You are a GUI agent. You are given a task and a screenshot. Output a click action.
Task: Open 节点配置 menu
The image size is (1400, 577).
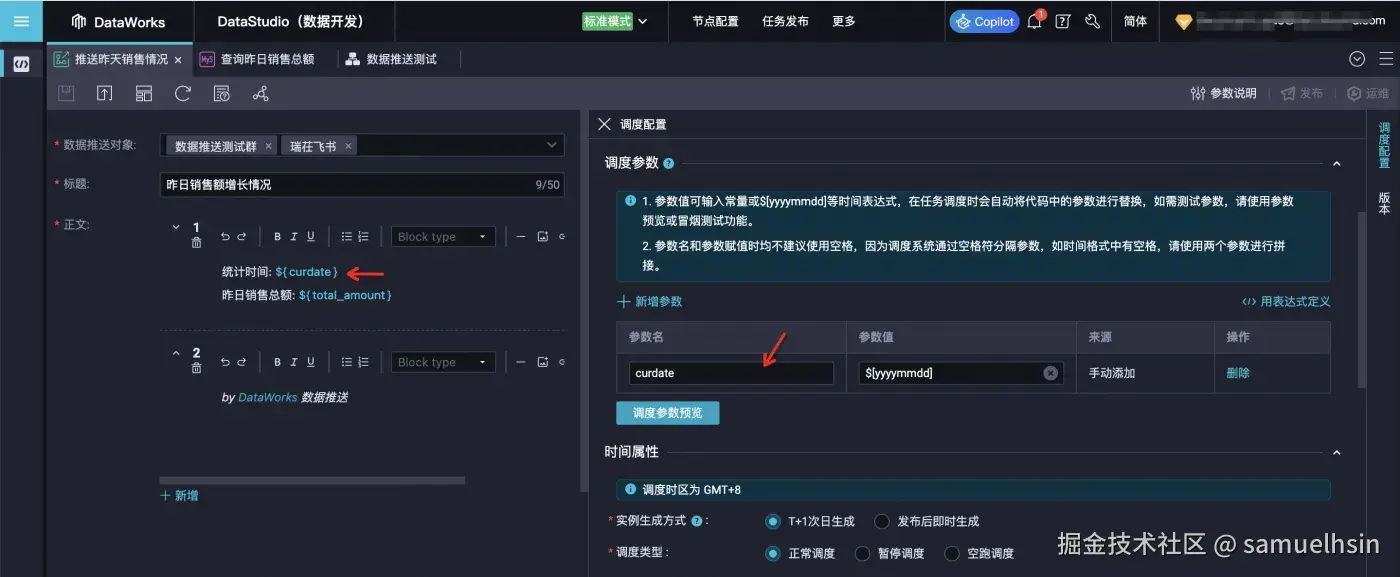[715, 21]
